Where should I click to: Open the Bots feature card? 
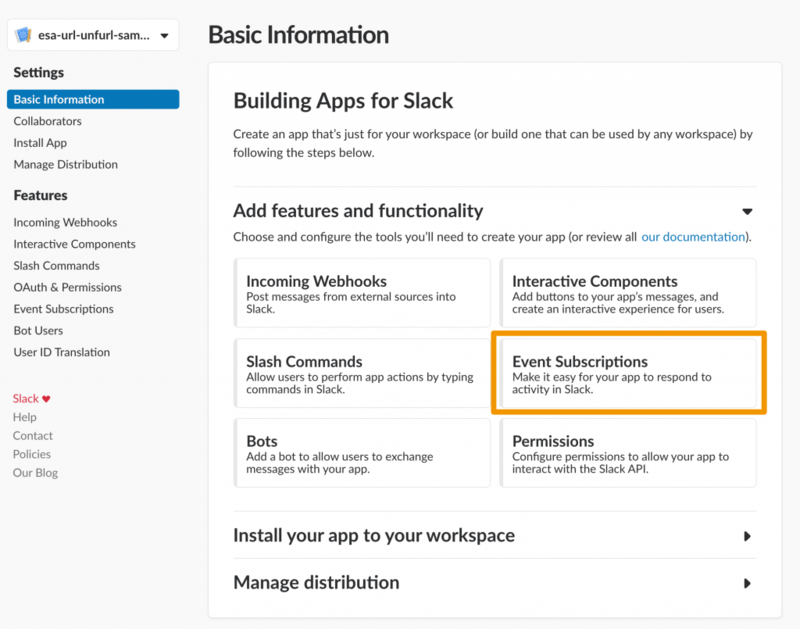point(361,454)
